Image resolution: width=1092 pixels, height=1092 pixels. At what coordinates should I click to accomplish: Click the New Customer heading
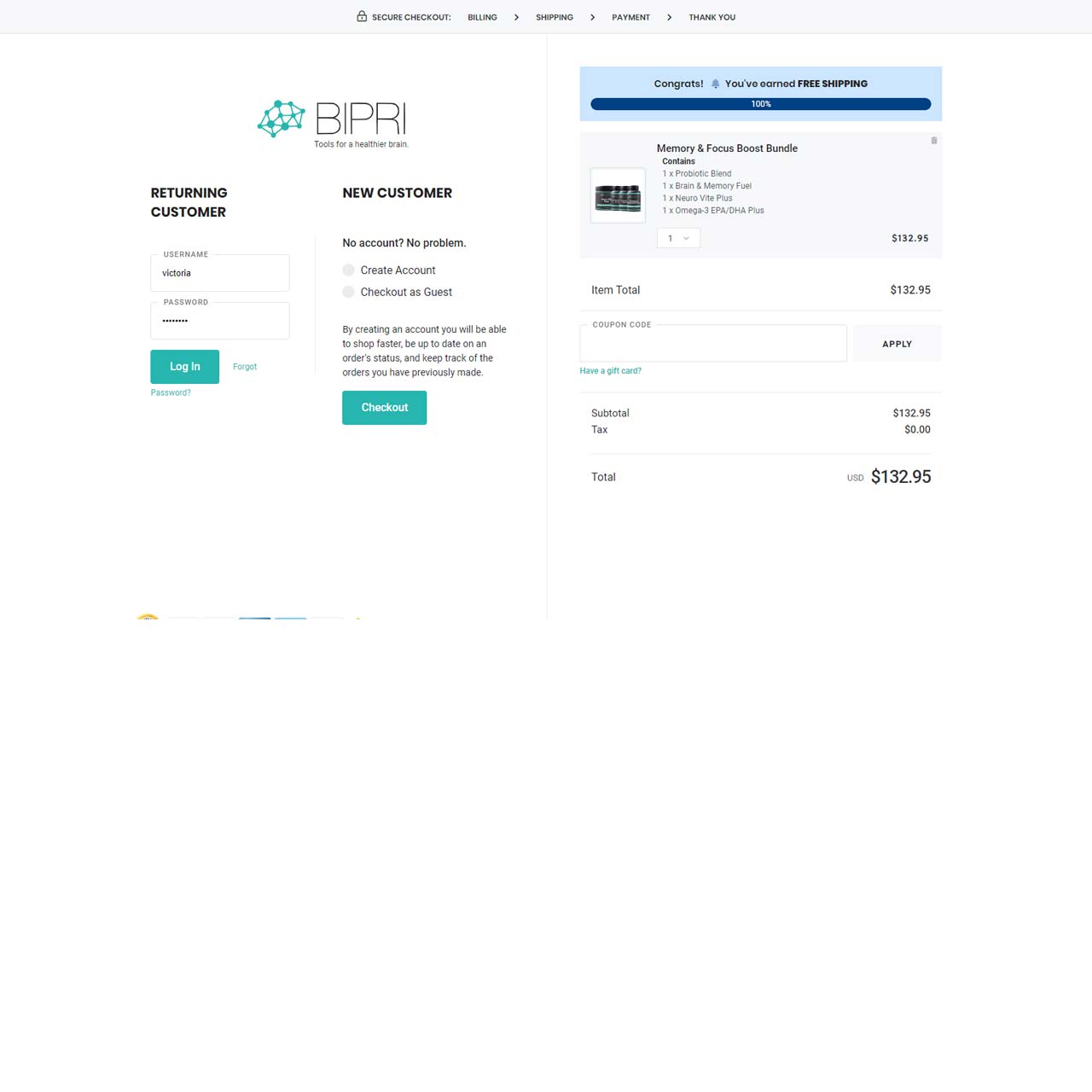tap(398, 193)
